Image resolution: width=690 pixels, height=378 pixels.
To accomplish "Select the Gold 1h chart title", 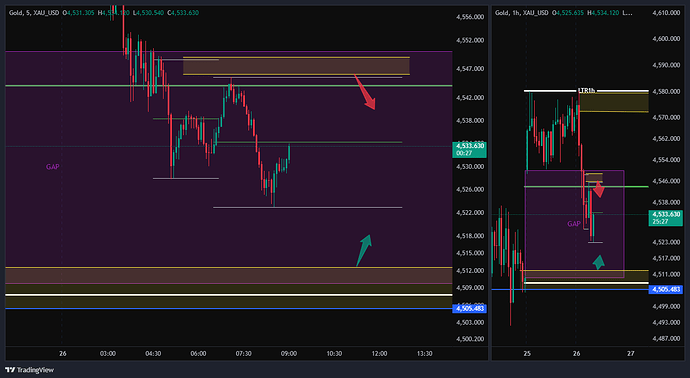I will point(522,13).
